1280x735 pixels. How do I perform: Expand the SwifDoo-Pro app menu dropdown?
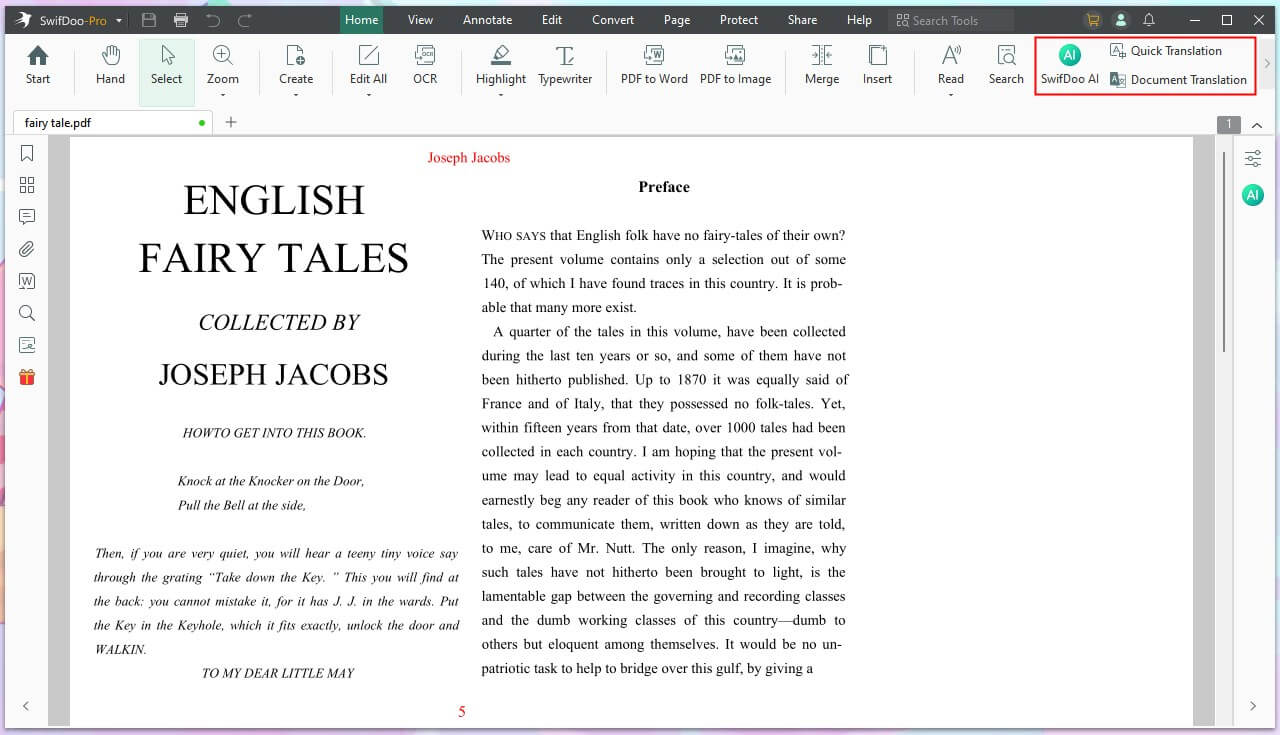119,20
